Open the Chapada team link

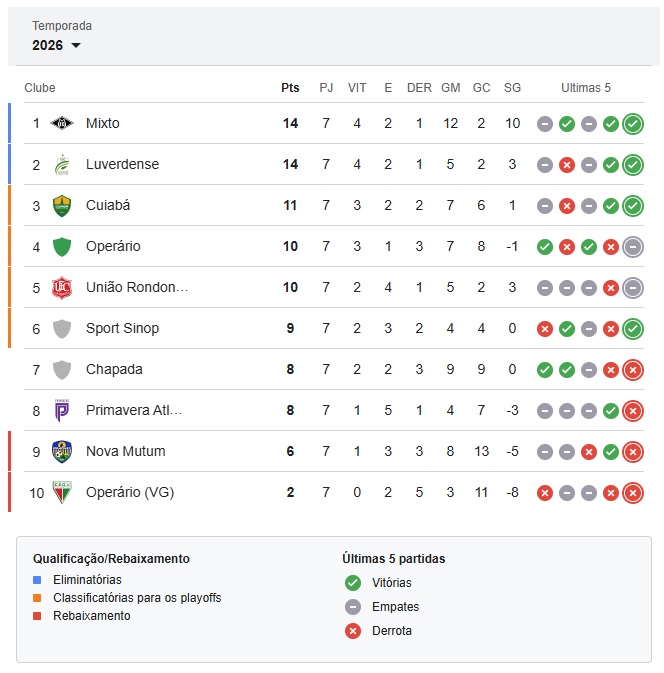tap(114, 369)
